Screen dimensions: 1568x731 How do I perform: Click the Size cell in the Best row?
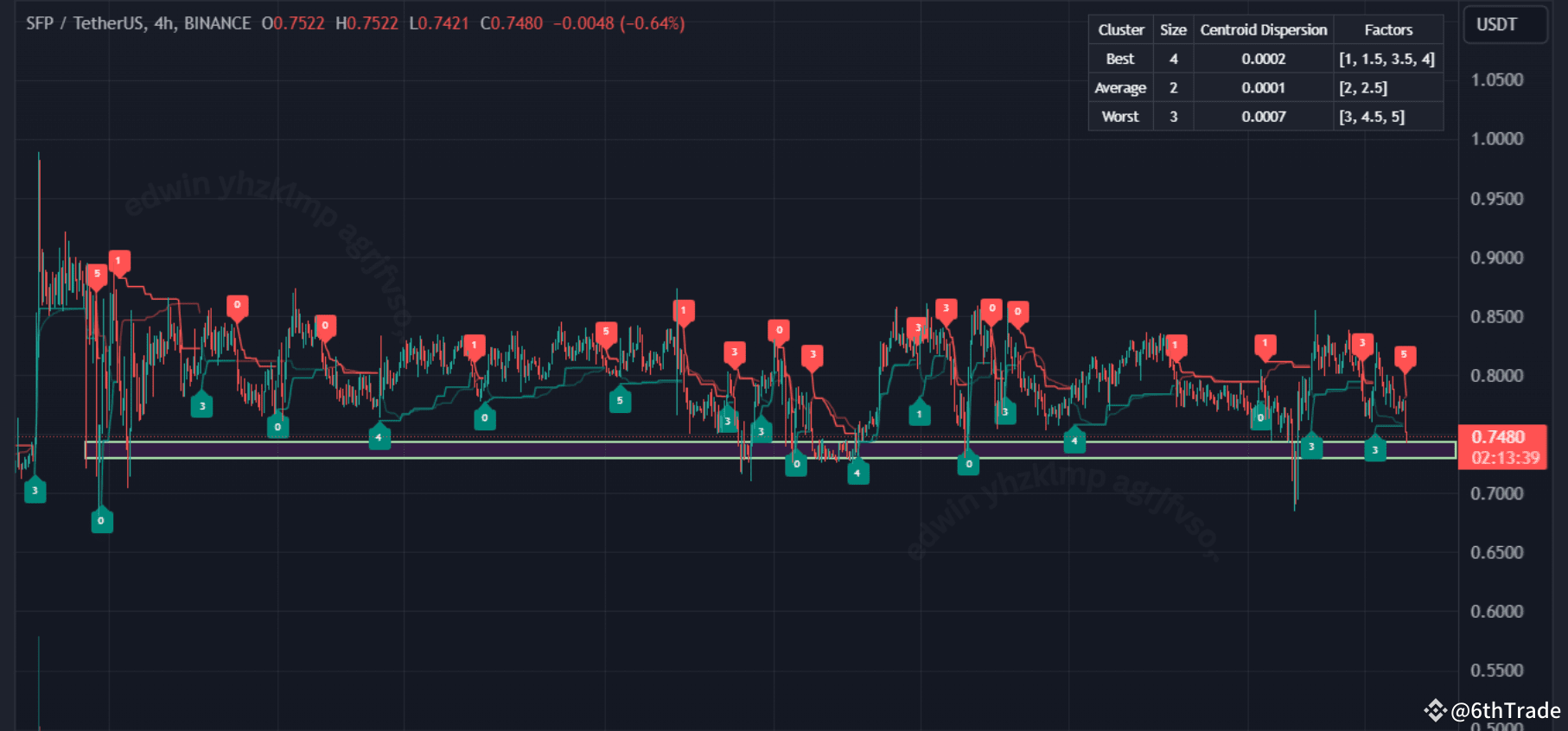coord(1173,59)
